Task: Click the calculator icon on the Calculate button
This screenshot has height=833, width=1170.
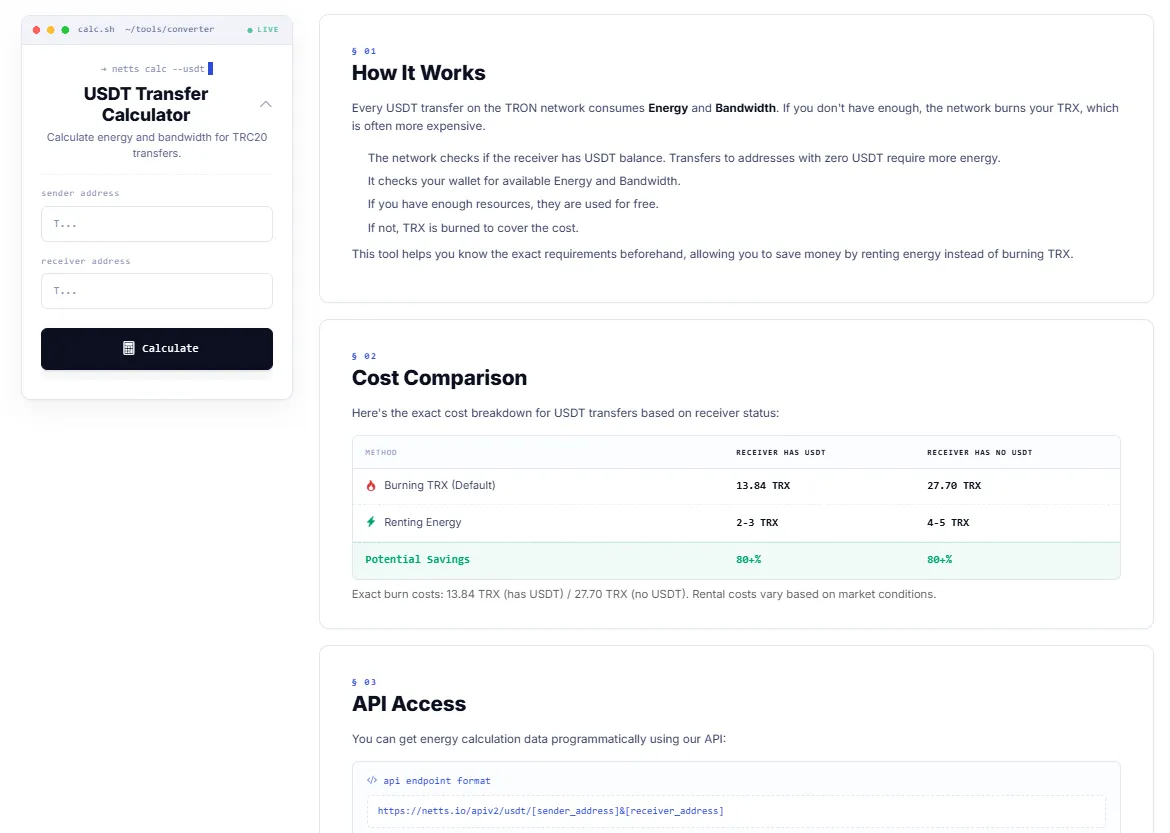Action: tap(128, 349)
